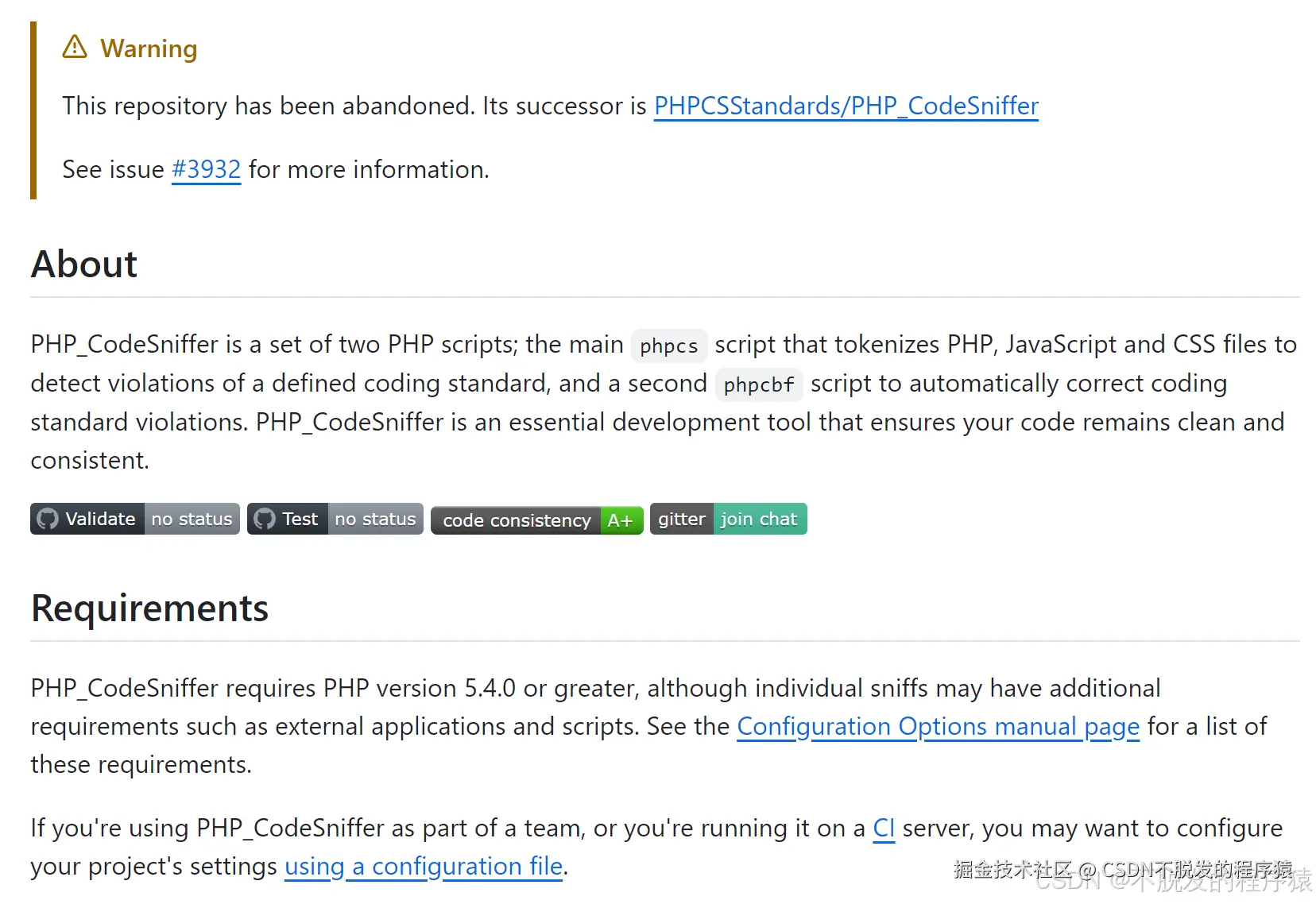Click the gitter join chat badge
Image resolution: width=1316 pixels, height=904 pixels.
point(729,519)
